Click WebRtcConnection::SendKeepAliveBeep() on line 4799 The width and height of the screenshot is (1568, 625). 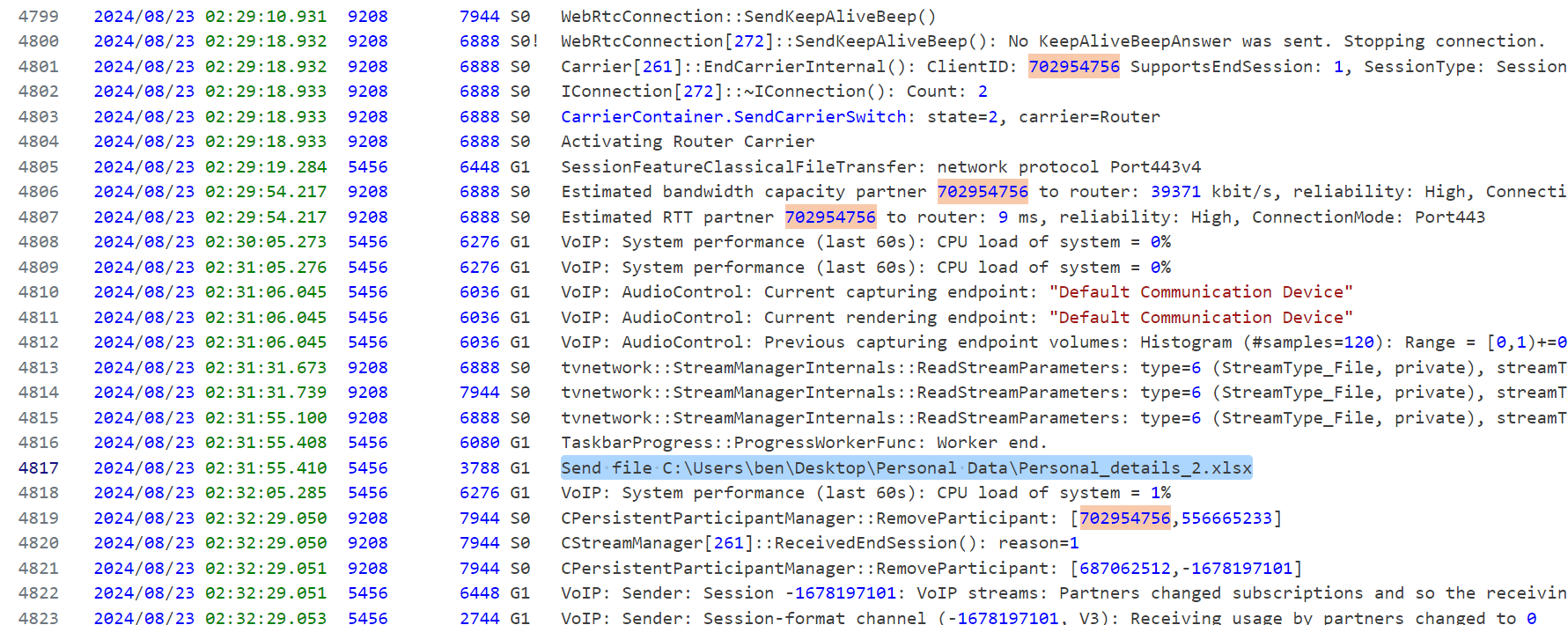click(x=748, y=17)
